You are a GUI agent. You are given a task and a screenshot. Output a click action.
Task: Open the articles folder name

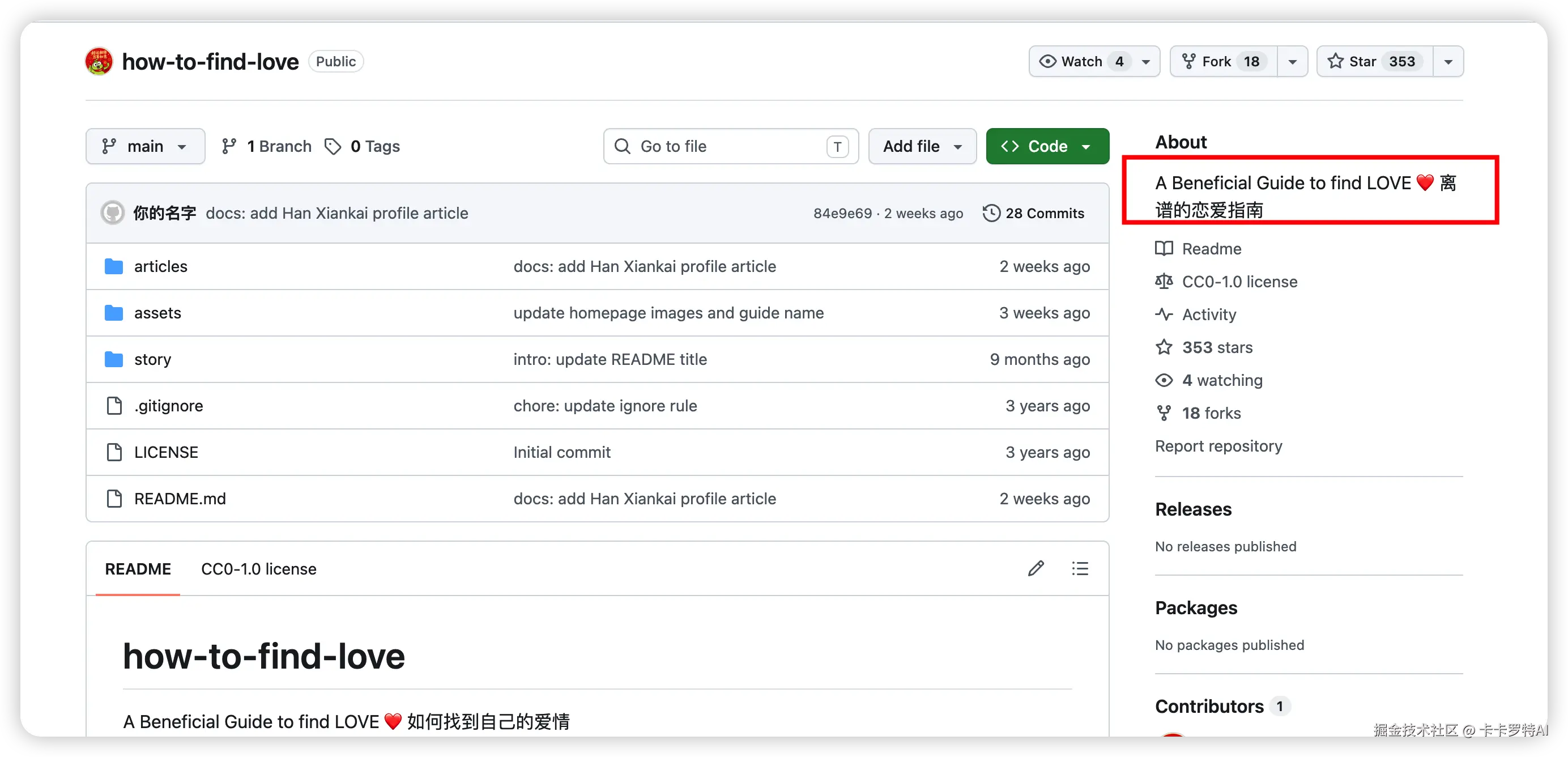point(161,267)
